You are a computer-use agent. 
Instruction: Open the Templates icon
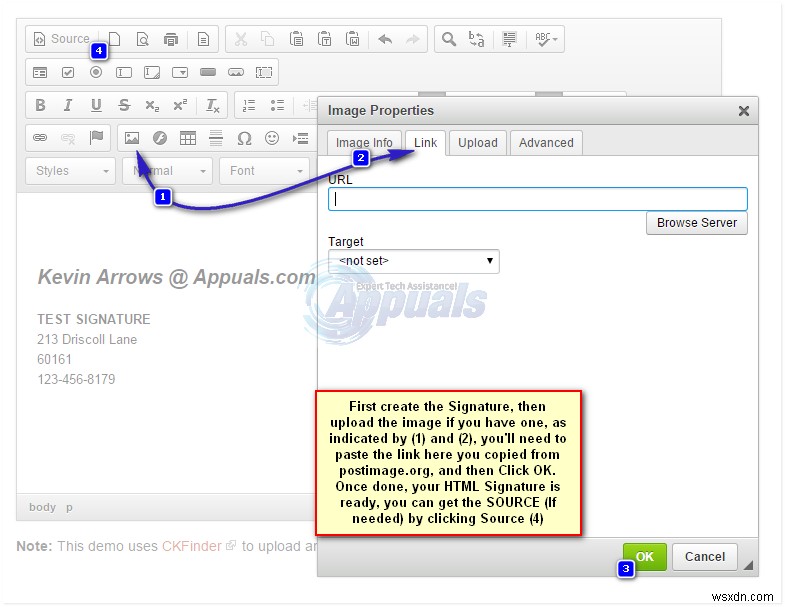coord(203,39)
